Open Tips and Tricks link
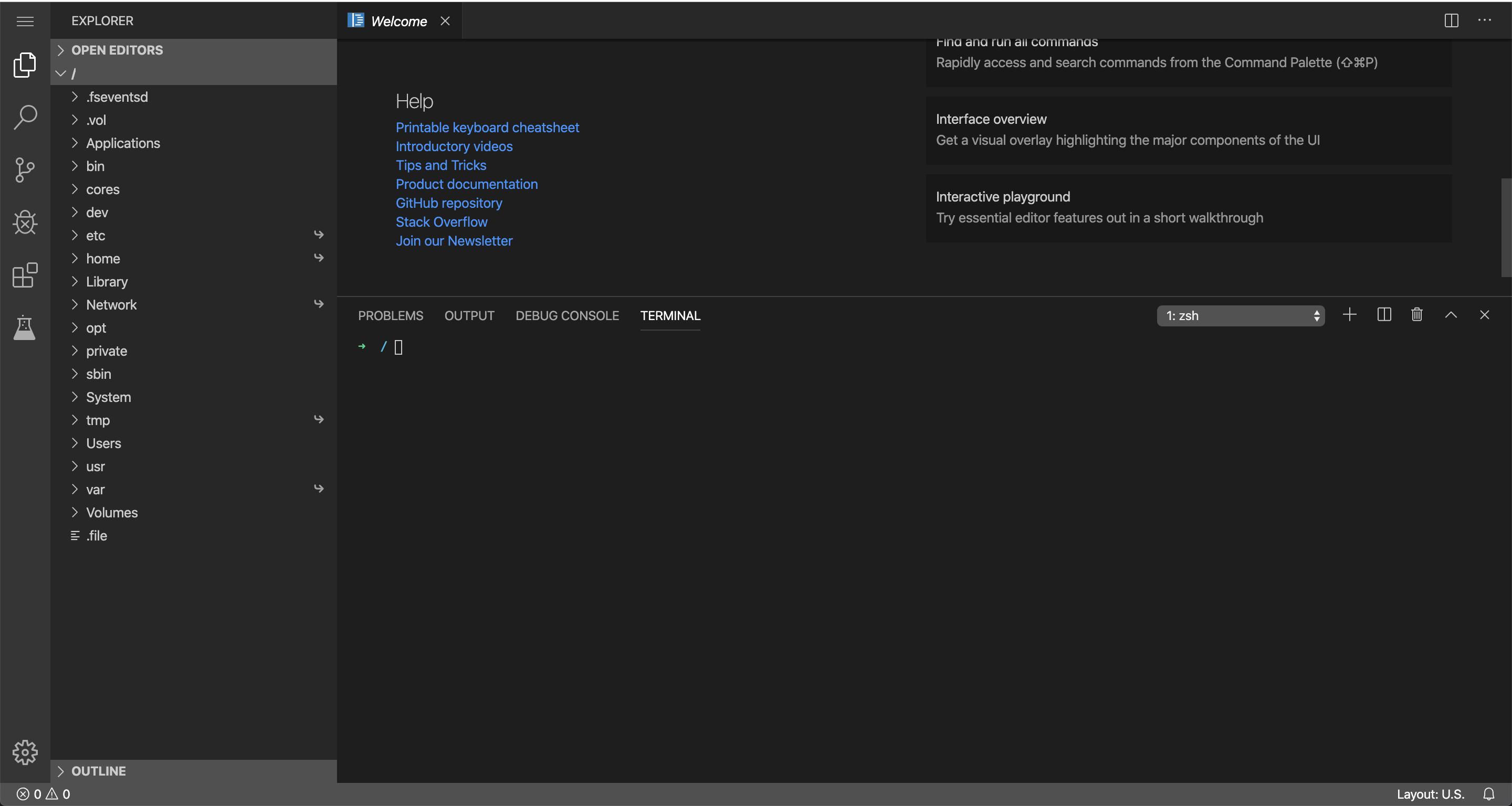 [441, 165]
